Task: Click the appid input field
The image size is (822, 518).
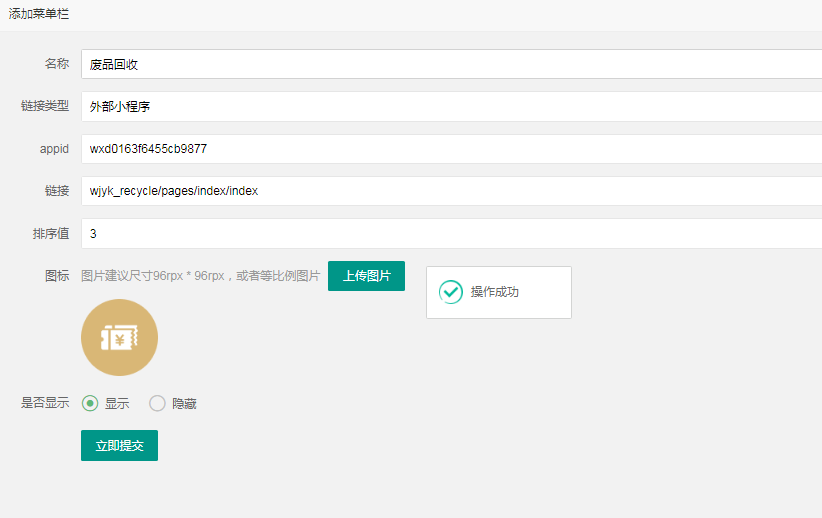Action: 451,149
